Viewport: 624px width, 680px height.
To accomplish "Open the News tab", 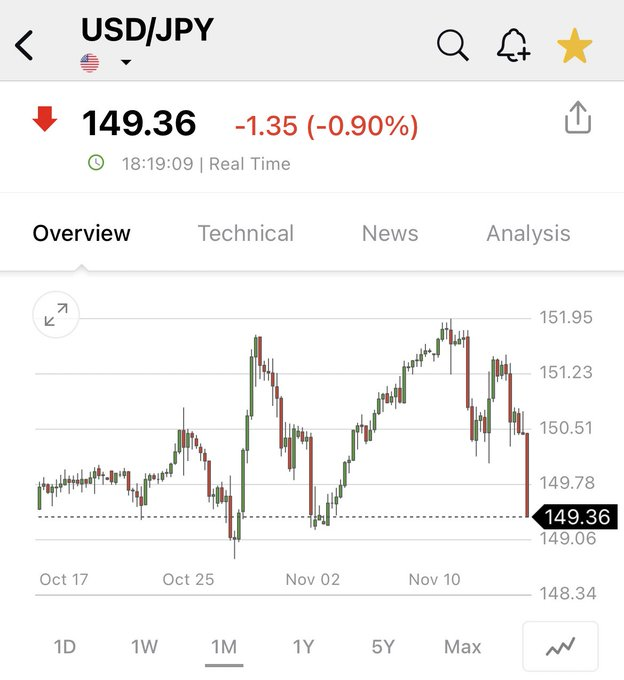I will 390,233.
